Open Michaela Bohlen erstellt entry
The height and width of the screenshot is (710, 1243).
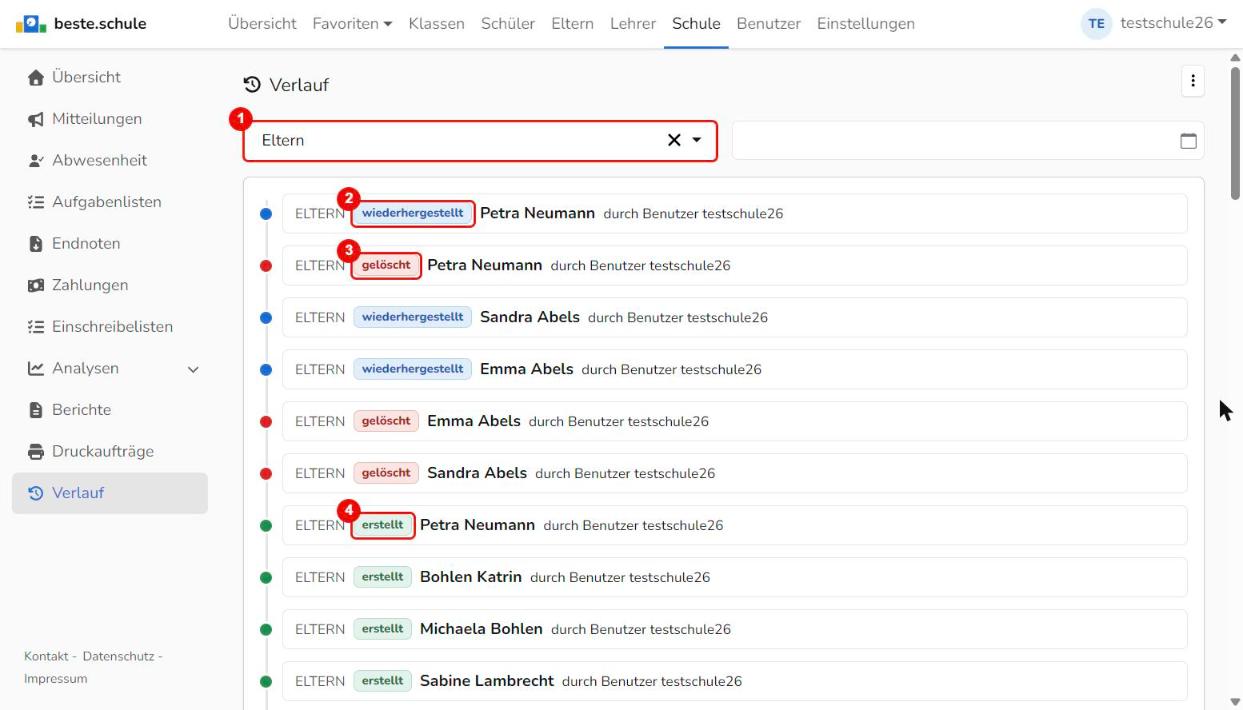(735, 629)
